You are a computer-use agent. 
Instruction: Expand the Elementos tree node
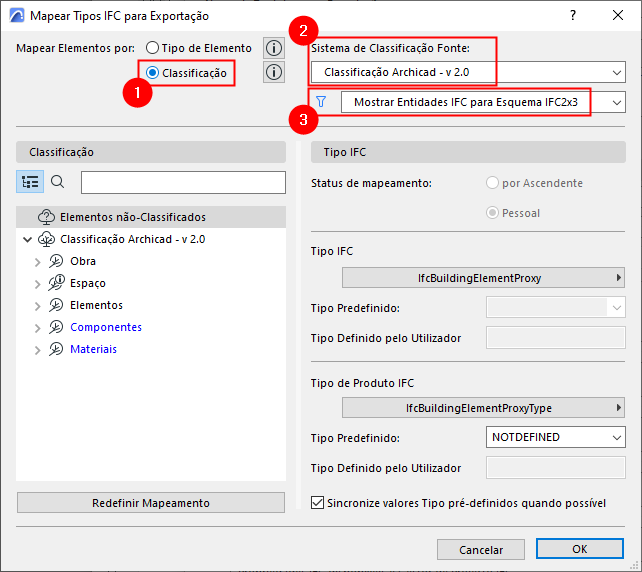pos(38,306)
